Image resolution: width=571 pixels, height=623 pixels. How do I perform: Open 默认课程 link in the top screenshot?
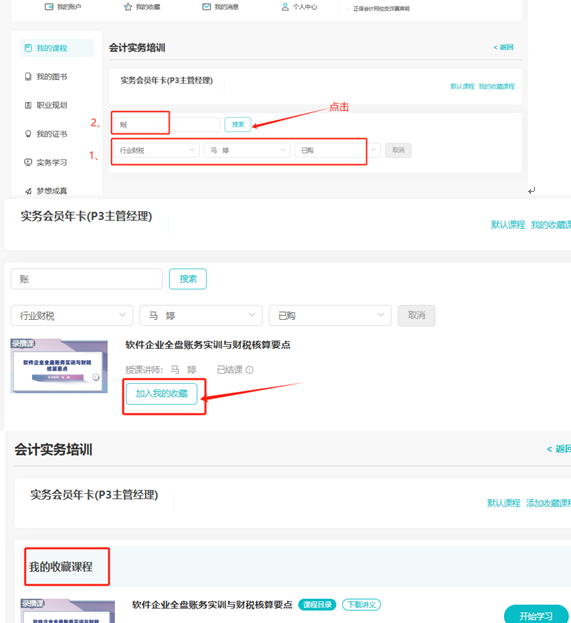462,86
